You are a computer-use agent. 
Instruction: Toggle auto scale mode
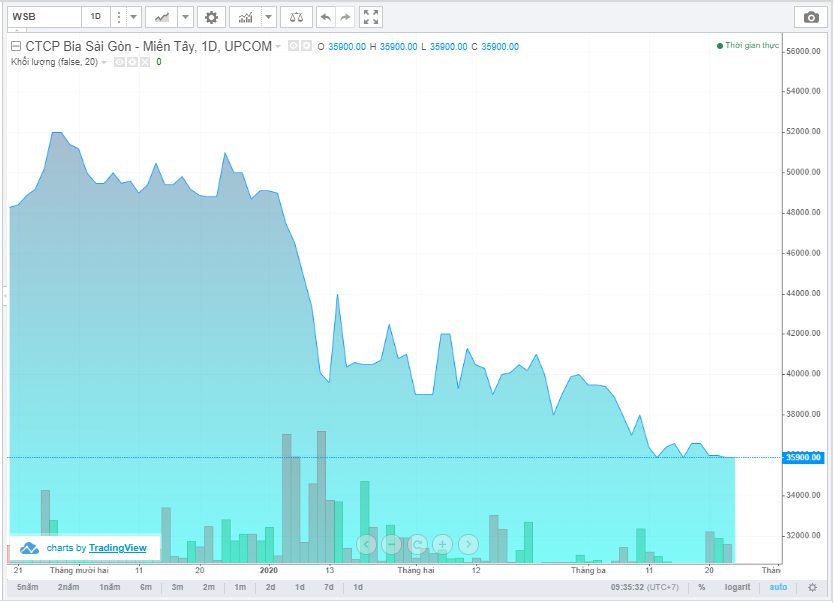coord(778,587)
